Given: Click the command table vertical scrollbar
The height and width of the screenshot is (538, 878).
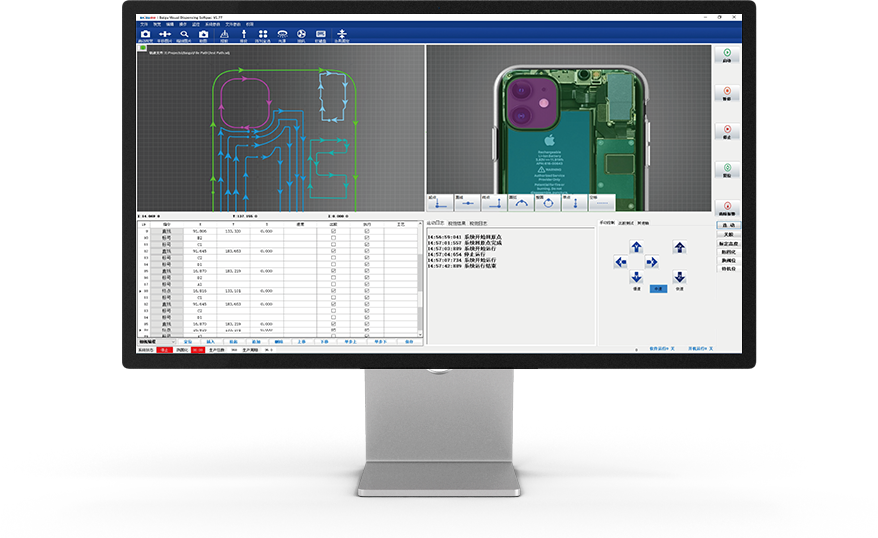Looking at the screenshot, I should point(418,280).
